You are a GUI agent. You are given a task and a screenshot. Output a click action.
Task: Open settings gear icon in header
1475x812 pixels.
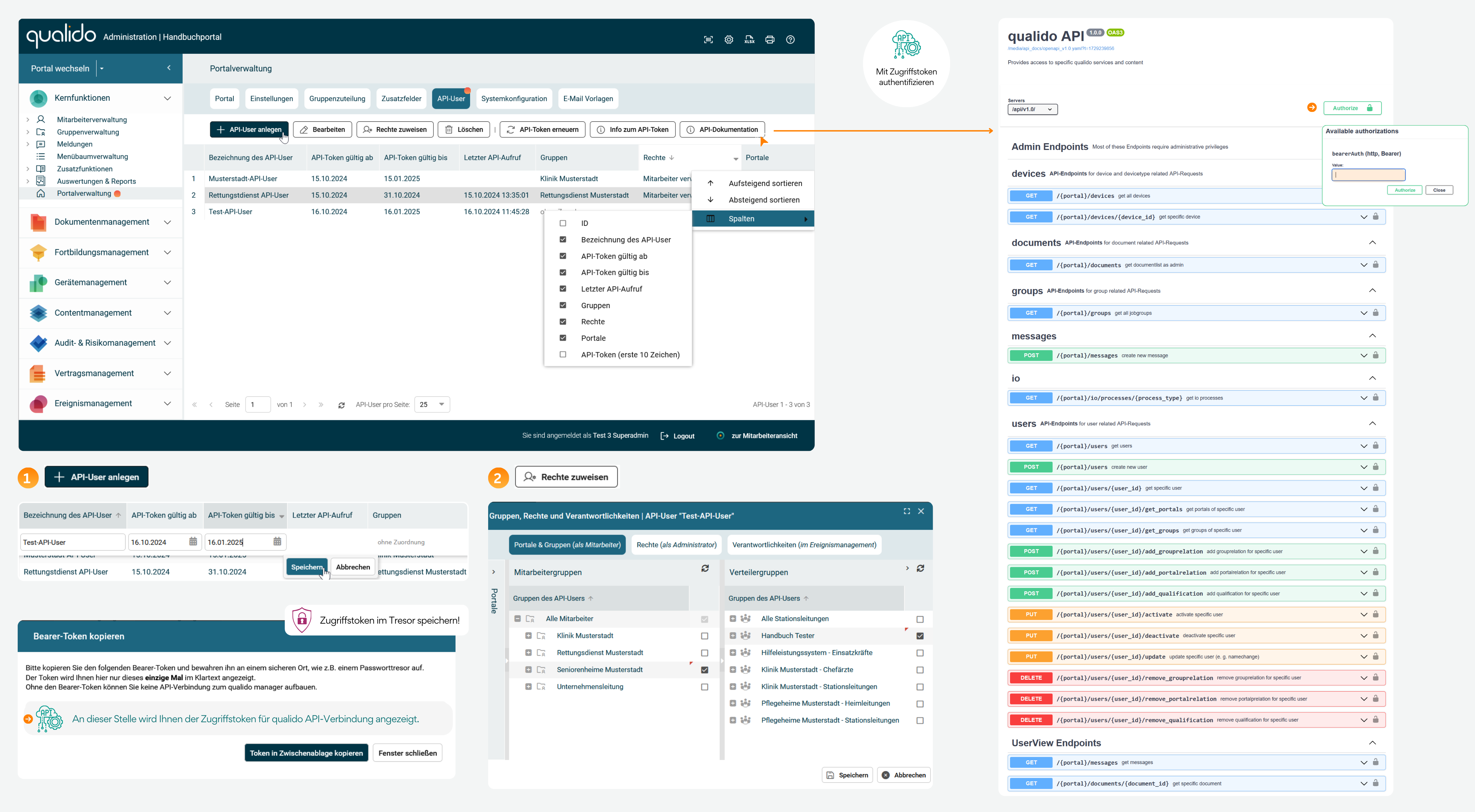729,39
